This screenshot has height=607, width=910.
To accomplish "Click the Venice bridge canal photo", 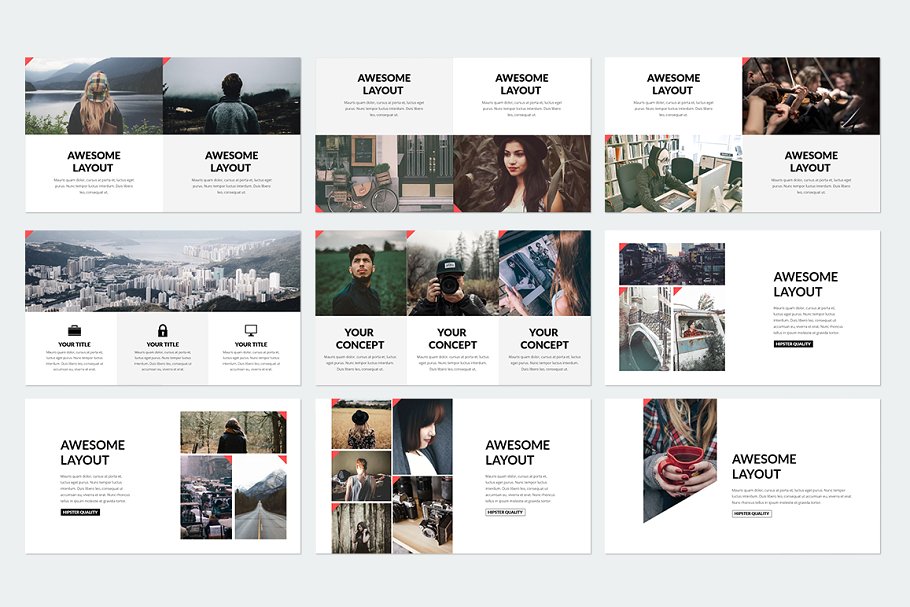I will [x=645, y=329].
